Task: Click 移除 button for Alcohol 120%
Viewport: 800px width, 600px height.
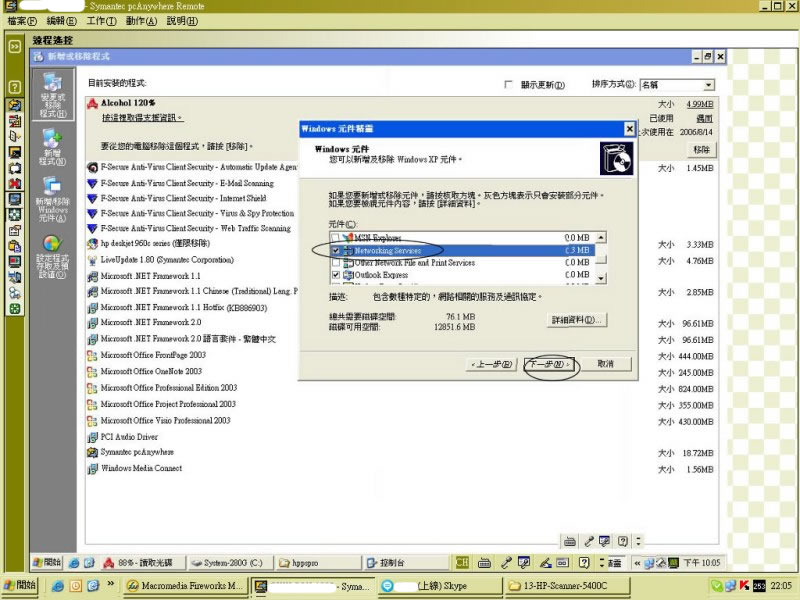Action: (701, 149)
